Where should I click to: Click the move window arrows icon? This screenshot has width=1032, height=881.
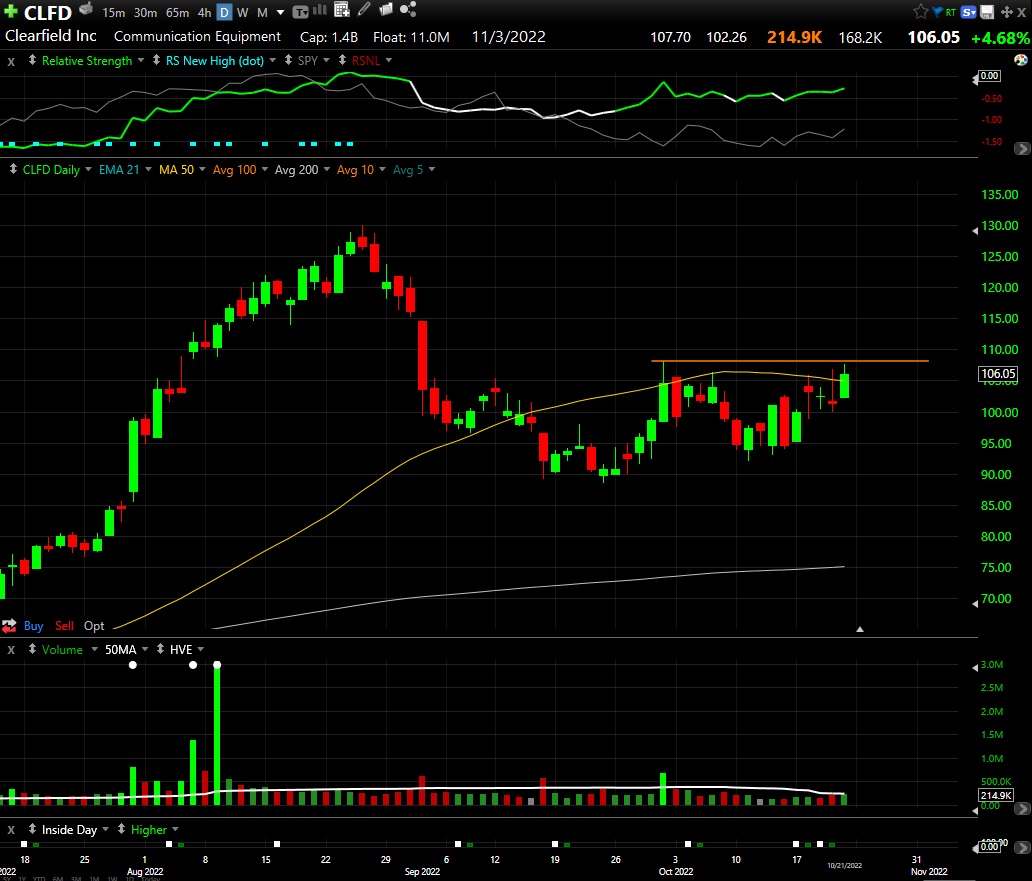point(1006,12)
